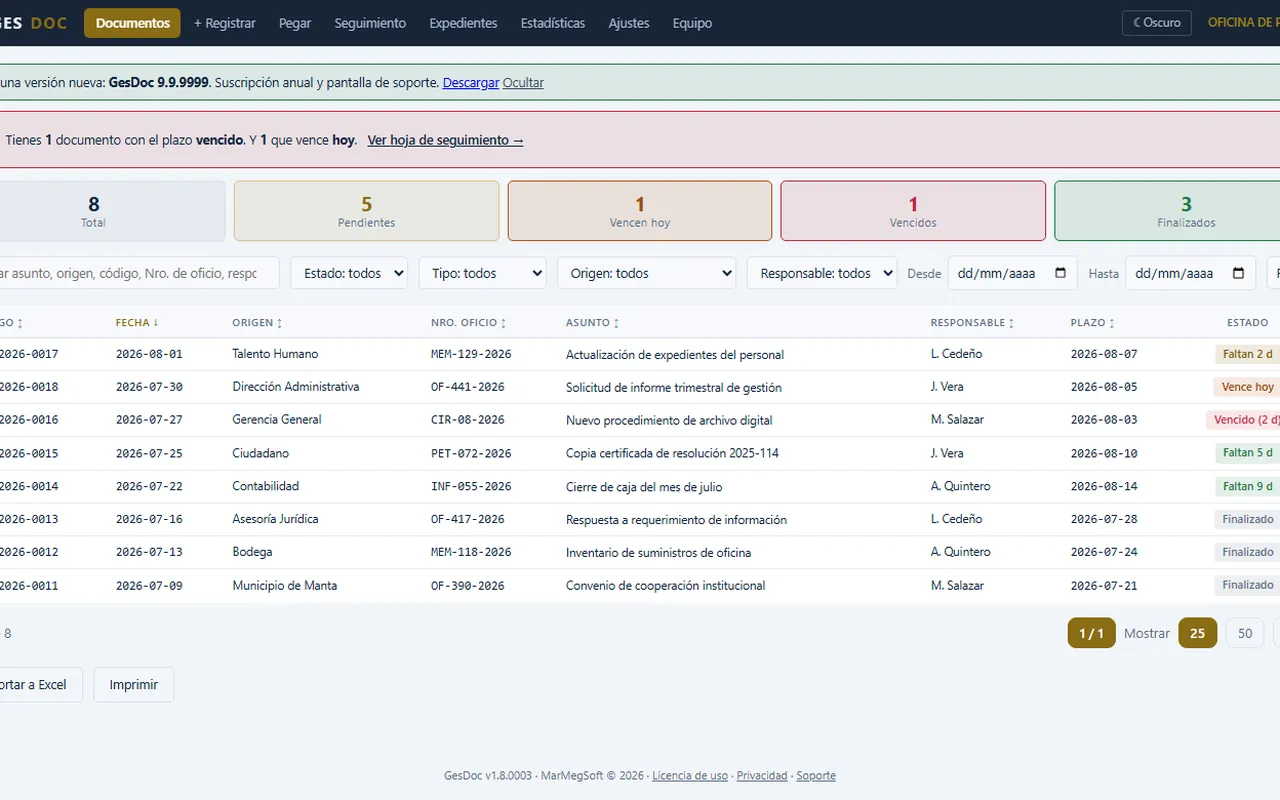Sort by the NRO. OFICIO column header
The image size is (1280, 800).
[x=469, y=323]
